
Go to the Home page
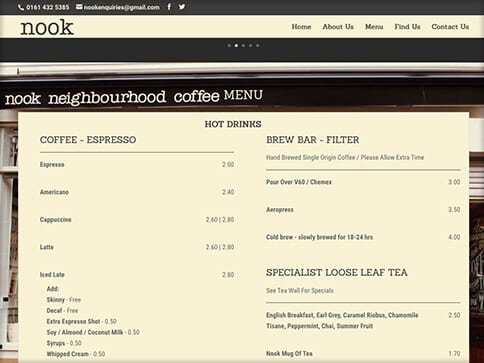coord(301,27)
